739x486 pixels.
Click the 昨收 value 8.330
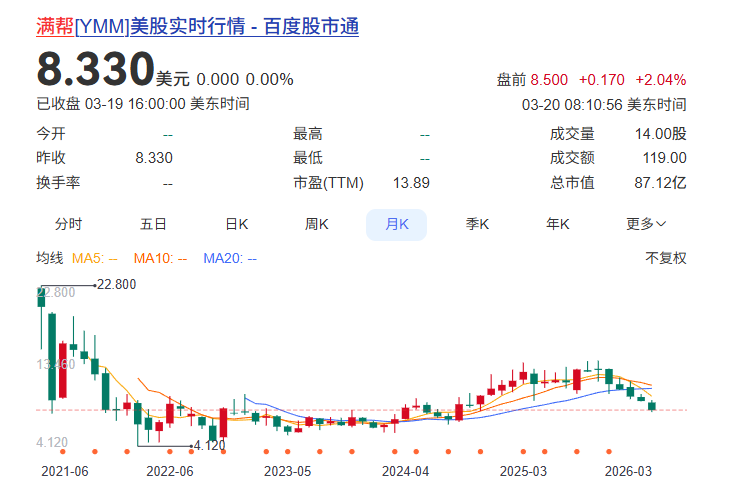154,158
